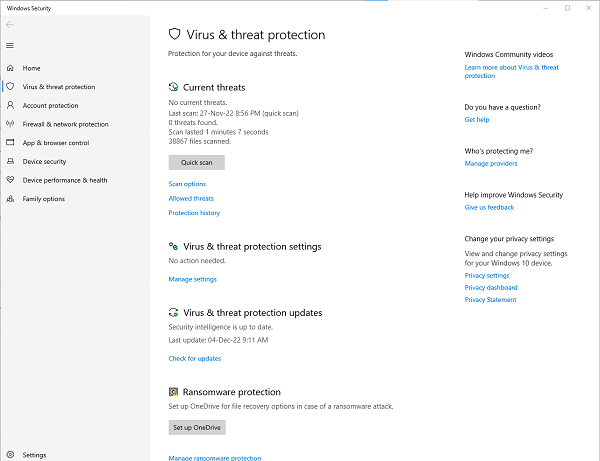Open Scan options link
This screenshot has height=461, width=600.
pos(187,184)
